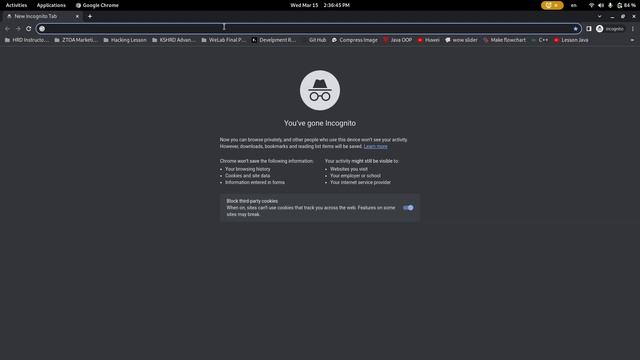Open Chrome's three-dot menu
This screenshot has width=640, height=360.
click(633, 29)
